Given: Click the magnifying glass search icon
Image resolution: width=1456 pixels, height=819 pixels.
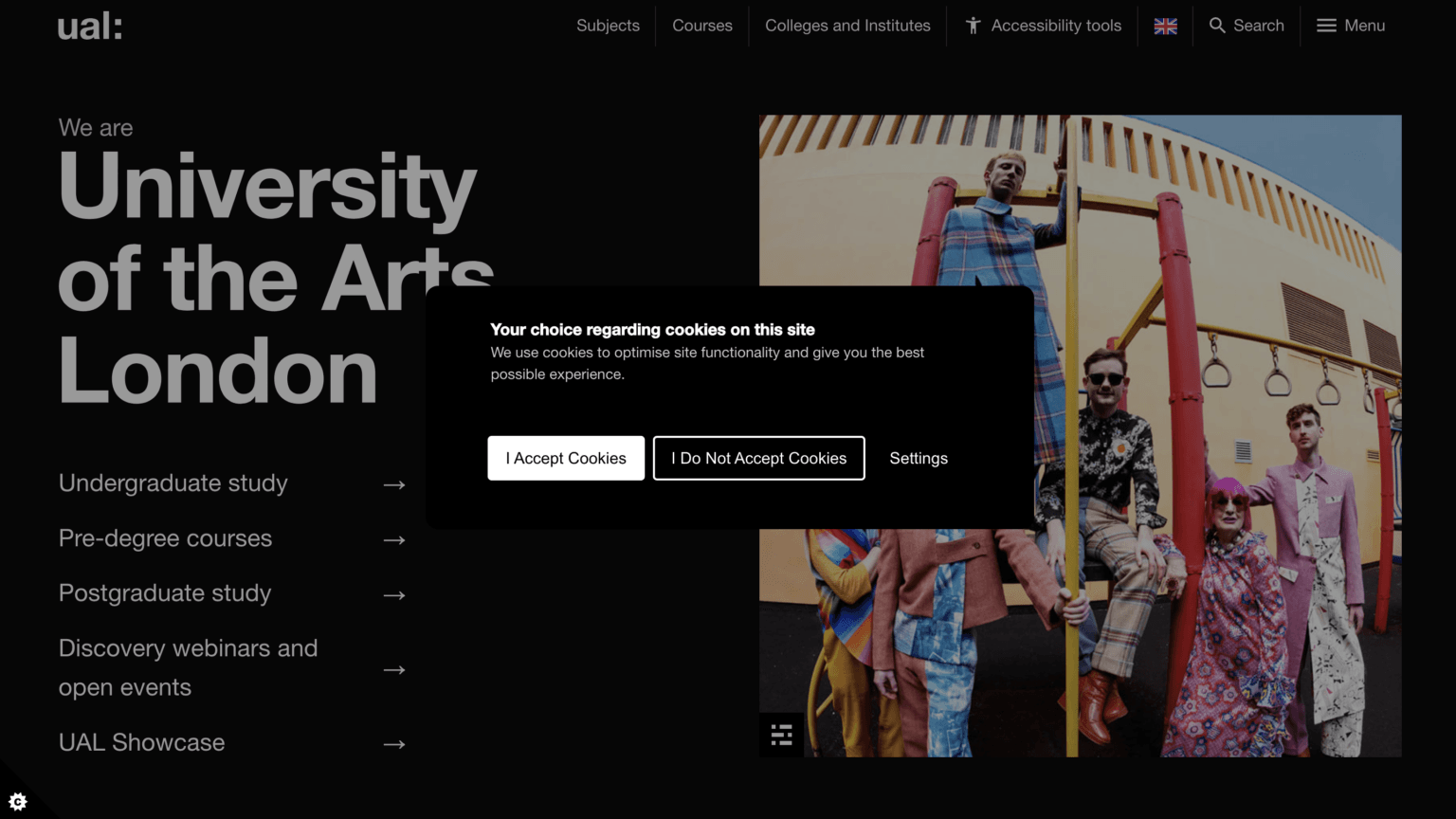Looking at the screenshot, I should 1217,26.
